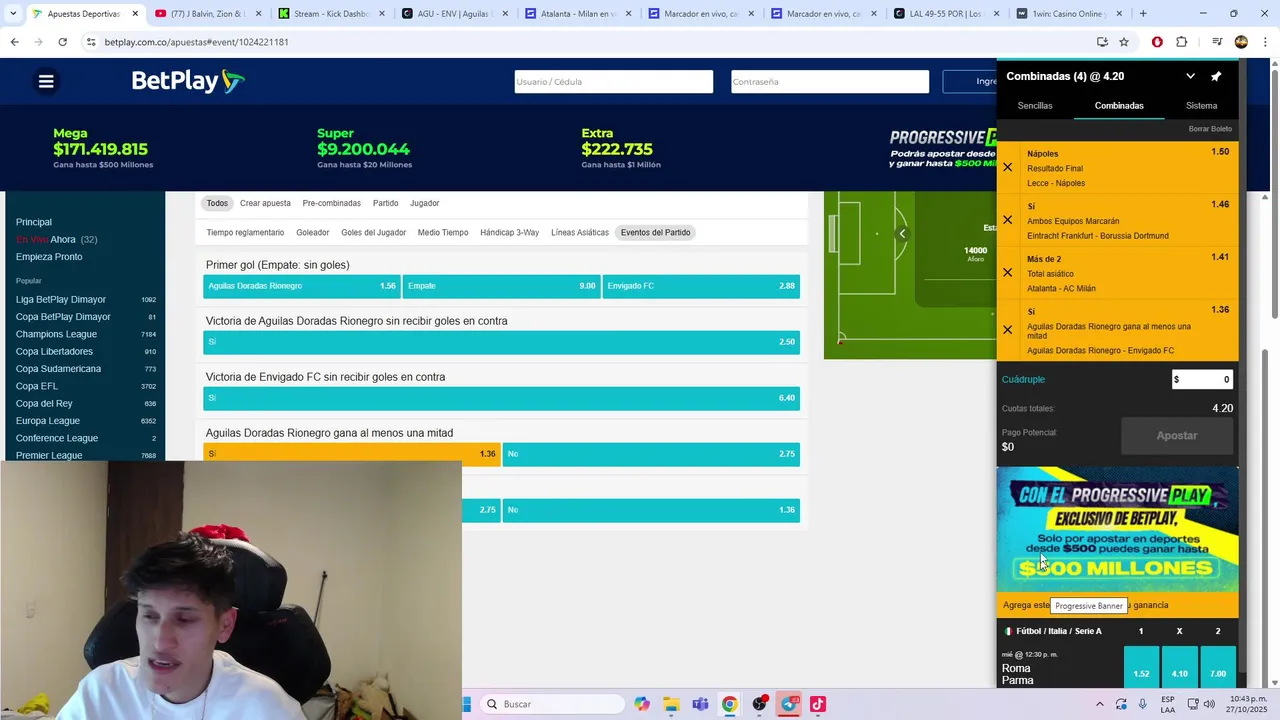Screen dimensions: 1280x720
Task: Open the install app icon in address bar
Action: (1102, 42)
